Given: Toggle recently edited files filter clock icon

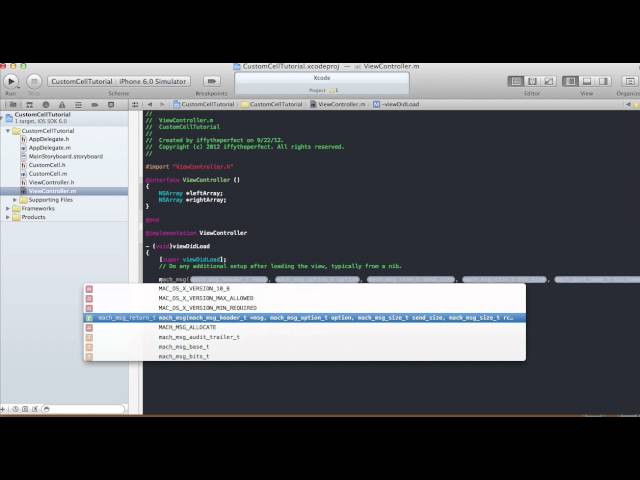Looking at the screenshot, I should pyautogui.click(x=15, y=409).
